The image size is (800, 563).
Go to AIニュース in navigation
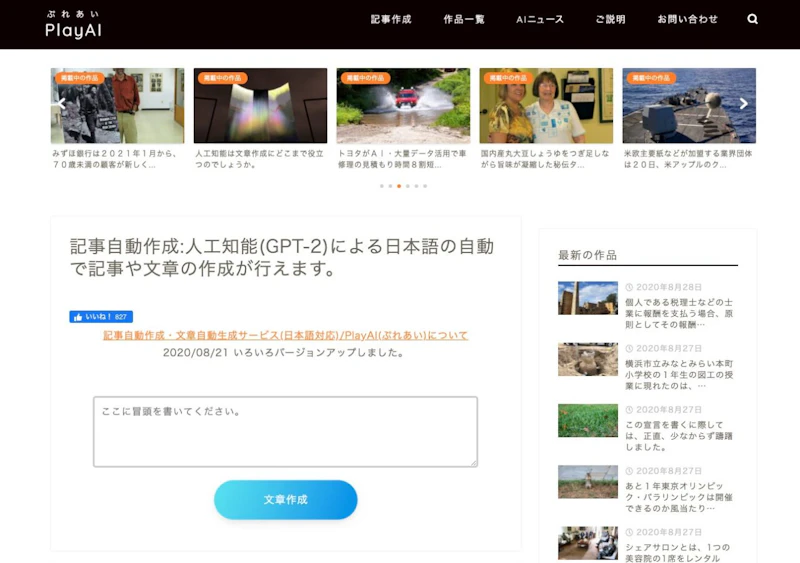[540, 19]
